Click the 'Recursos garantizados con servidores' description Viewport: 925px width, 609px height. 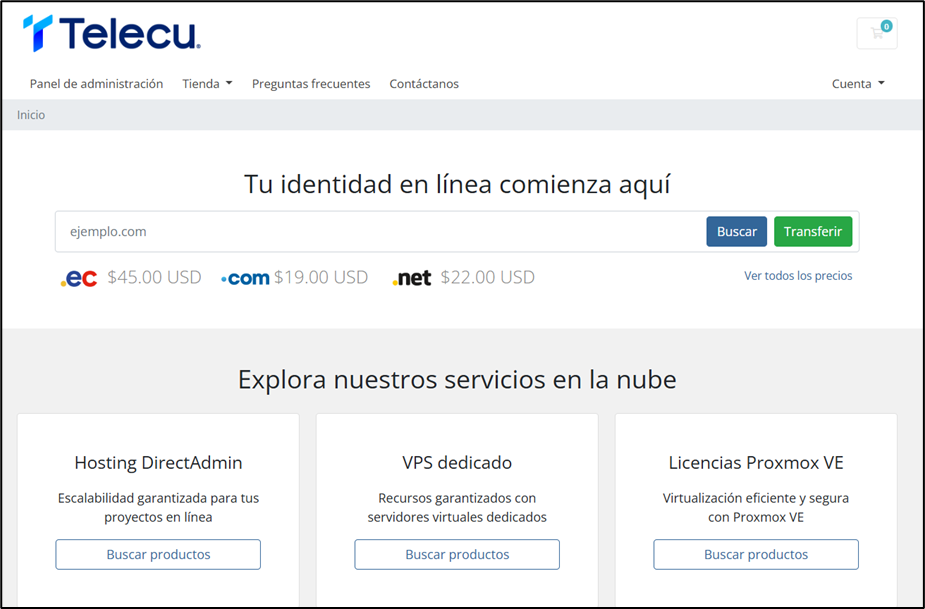(x=457, y=508)
